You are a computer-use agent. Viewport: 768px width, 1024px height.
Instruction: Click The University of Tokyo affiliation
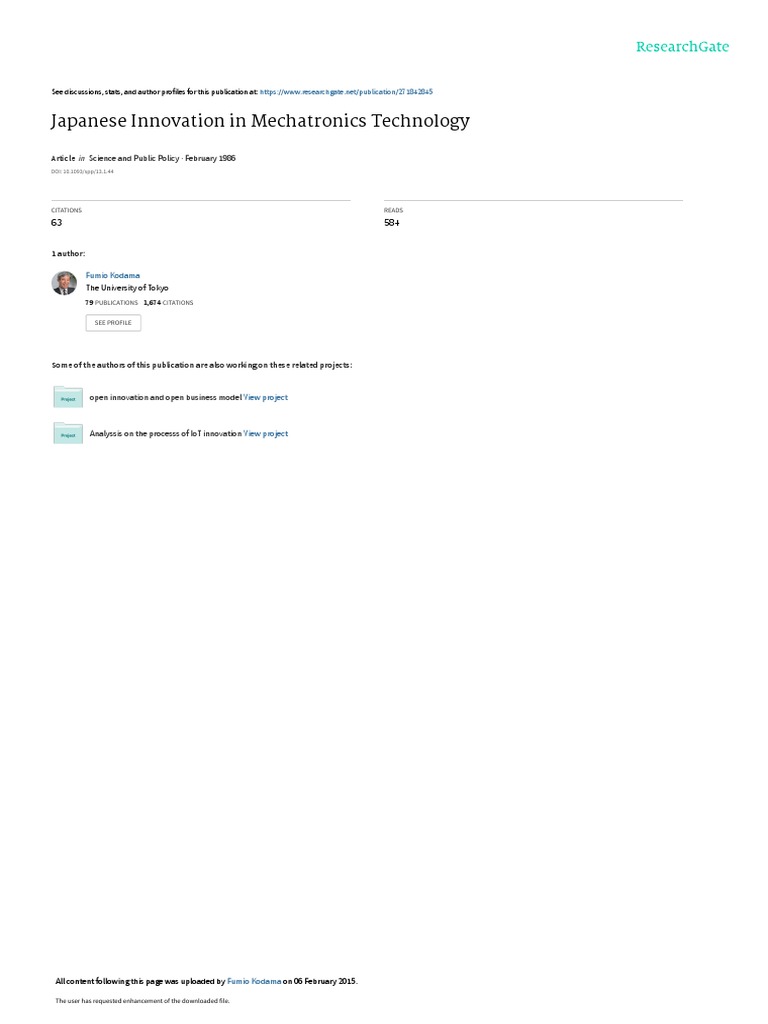click(x=127, y=288)
